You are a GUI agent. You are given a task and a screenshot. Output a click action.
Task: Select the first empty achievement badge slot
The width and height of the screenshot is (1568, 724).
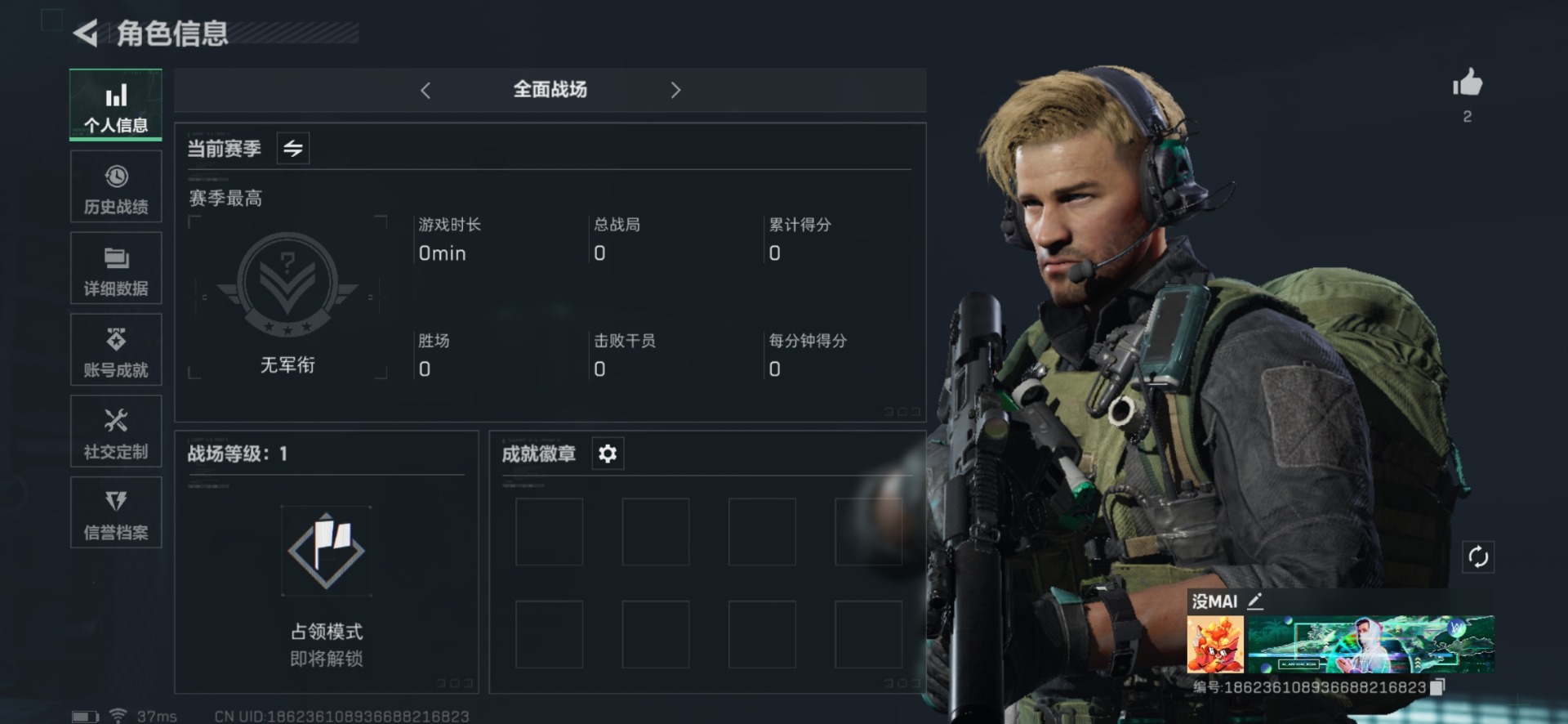point(549,532)
